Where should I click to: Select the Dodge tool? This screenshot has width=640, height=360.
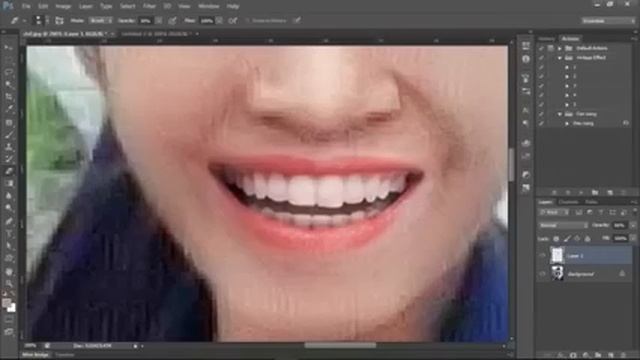[x=9, y=208]
